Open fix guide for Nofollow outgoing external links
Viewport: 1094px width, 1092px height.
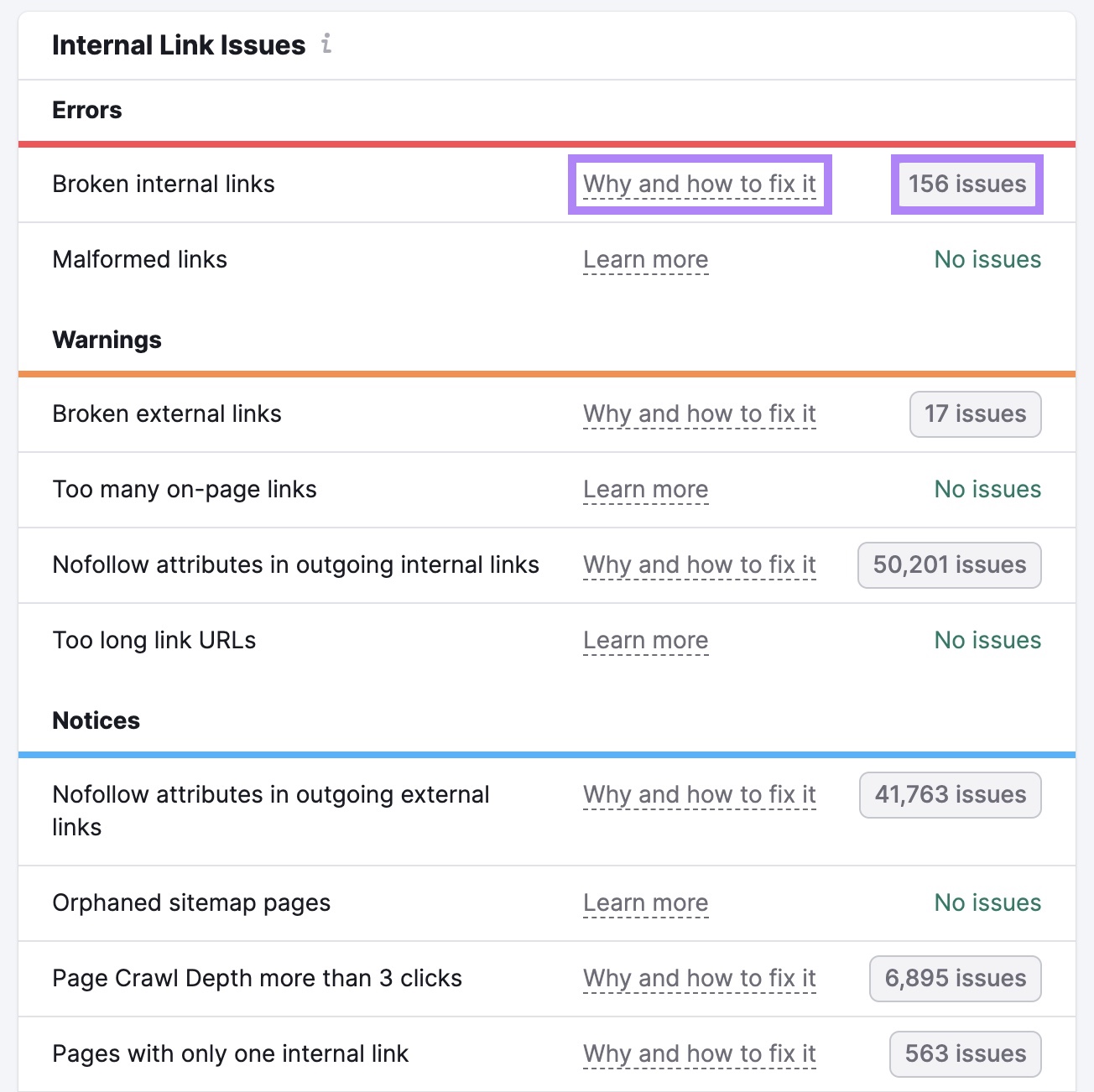(700, 794)
